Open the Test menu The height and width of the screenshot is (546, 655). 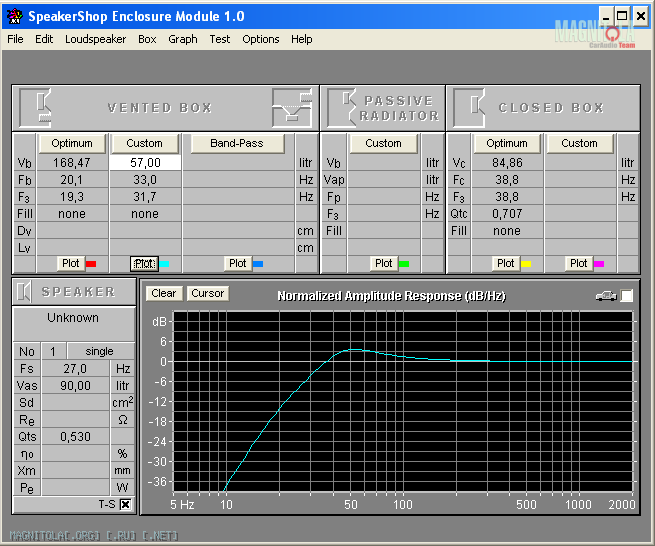click(x=220, y=39)
